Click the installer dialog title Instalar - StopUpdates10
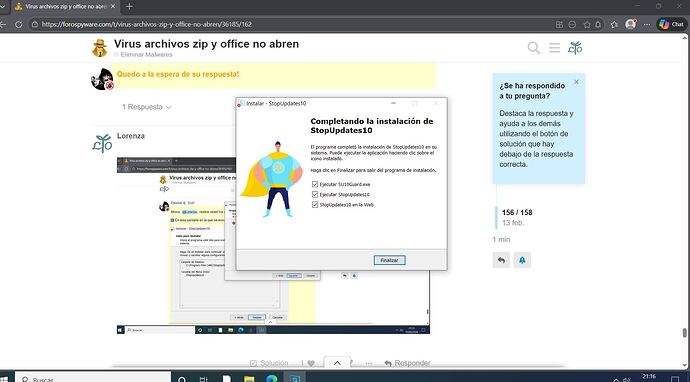The width and height of the screenshot is (690, 382). point(276,103)
